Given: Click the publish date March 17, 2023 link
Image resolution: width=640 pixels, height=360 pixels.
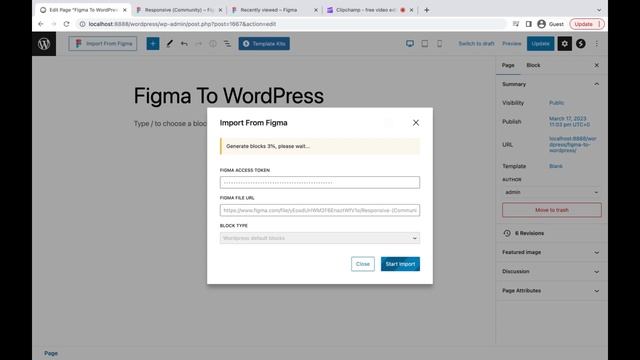Looking at the screenshot, I should (x=569, y=122).
